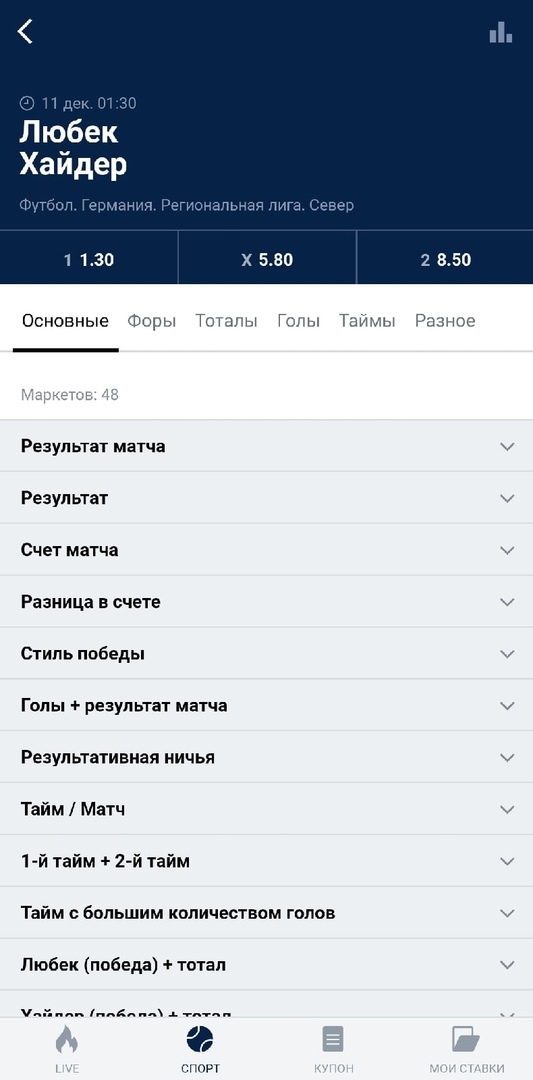Screen dimensions: 533x1080
Task: Switch to the Голы tab
Action: point(298,321)
